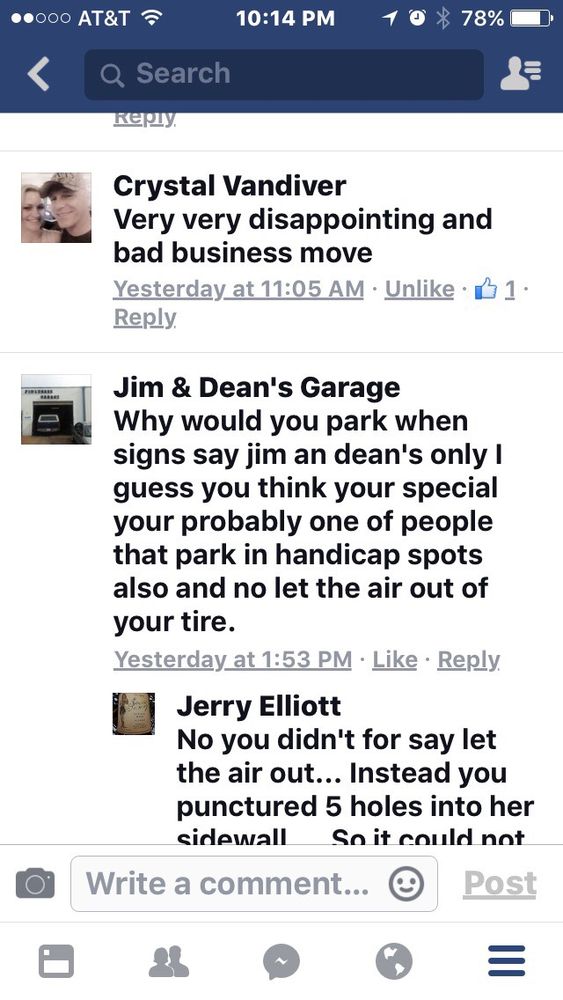
Task: Open Crystal Vandiver's profile picture
Action: (56, 207)
